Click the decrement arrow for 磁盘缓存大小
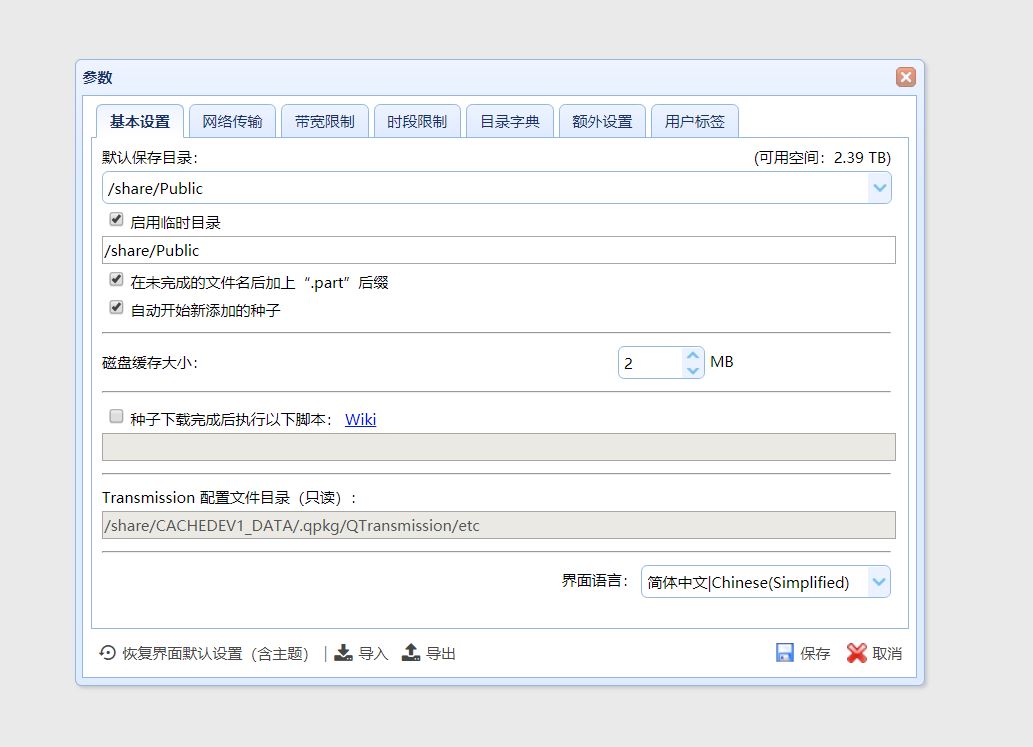This screenshot has height=747, width=1033. coord(691,370)
